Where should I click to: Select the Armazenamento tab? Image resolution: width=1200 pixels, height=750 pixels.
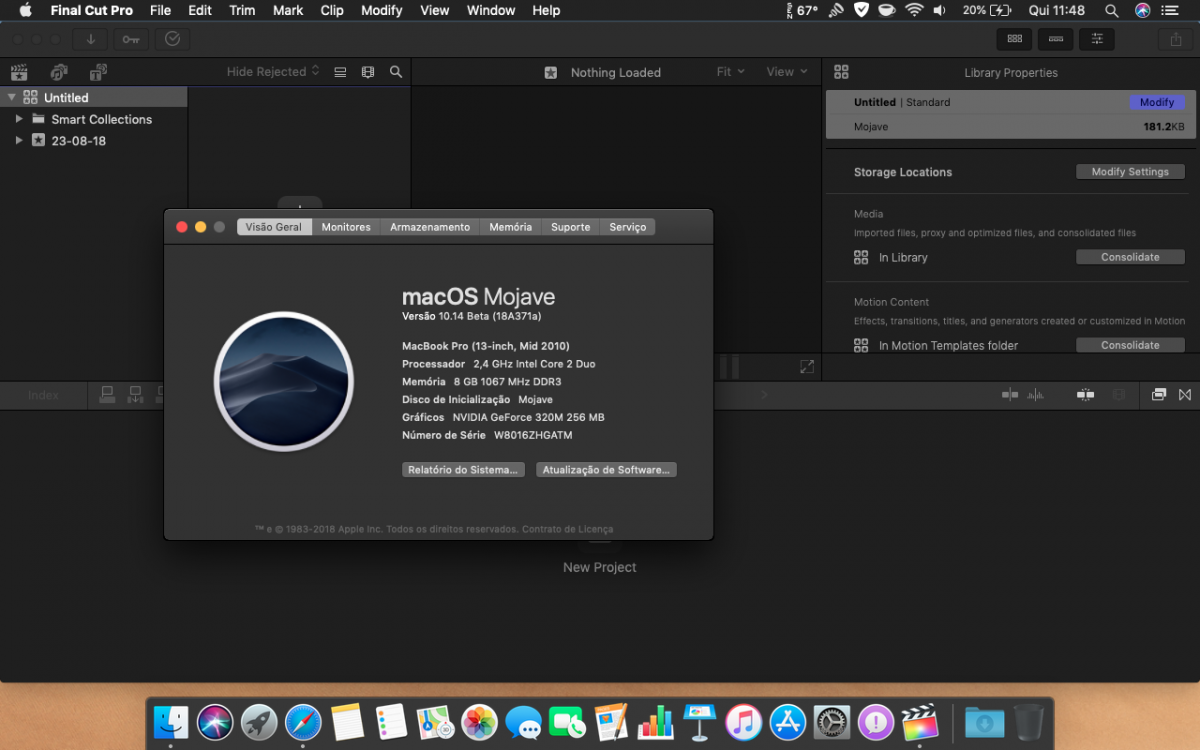point(430,227)
